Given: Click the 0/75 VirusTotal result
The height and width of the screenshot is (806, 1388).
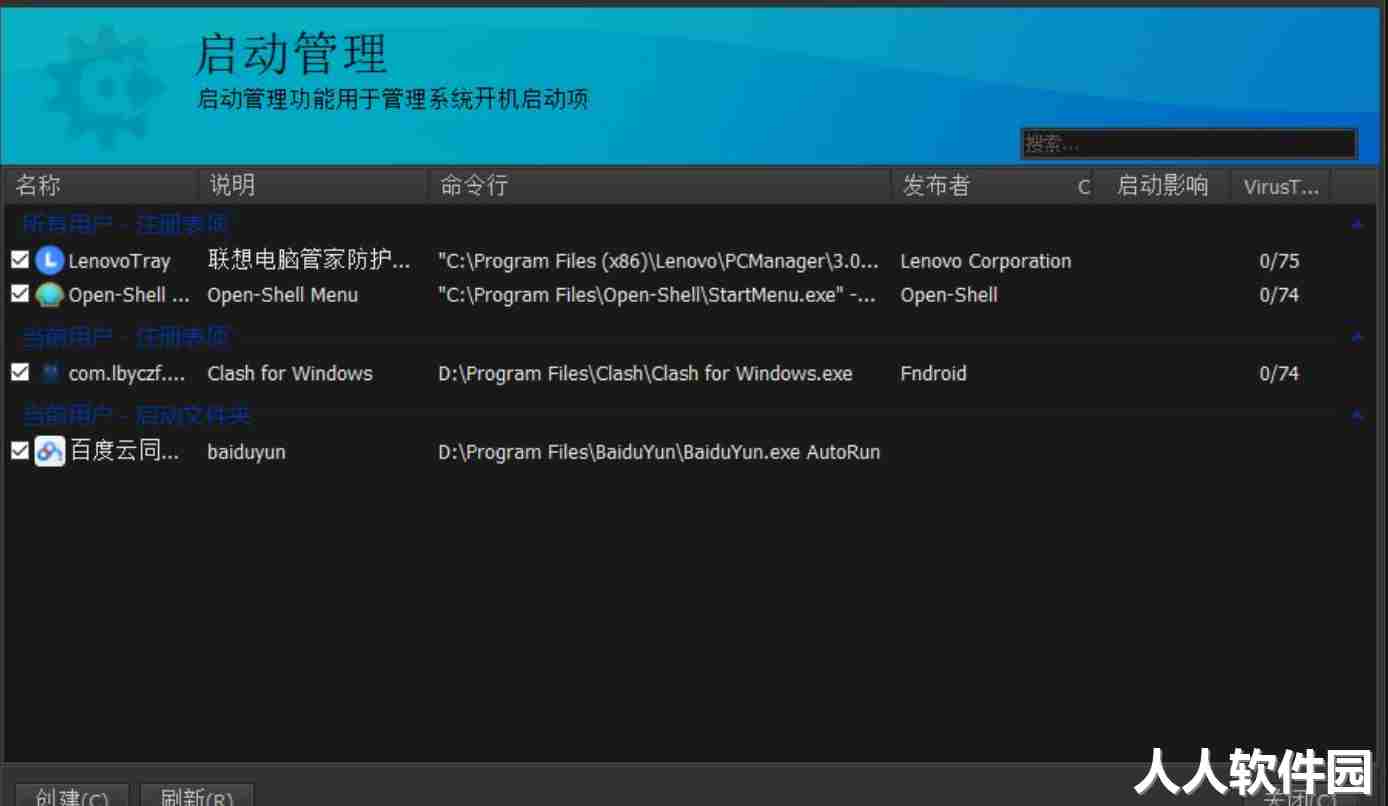Looking at the screenshot, I should [1279, 261].
